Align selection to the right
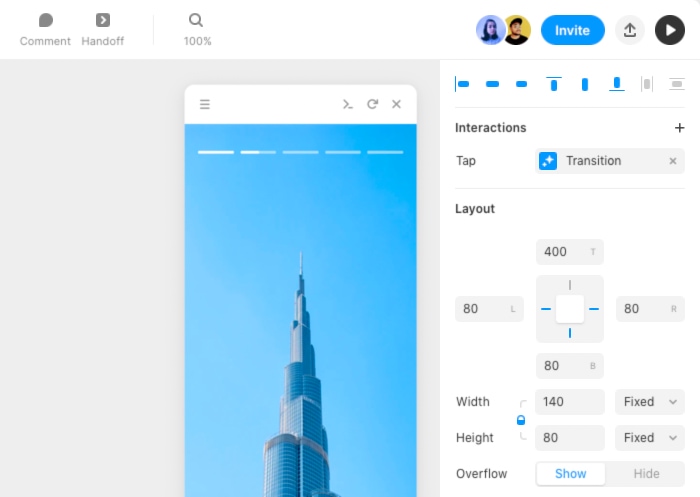The height and width of the screenshot is (497, 700). [521, 84]
